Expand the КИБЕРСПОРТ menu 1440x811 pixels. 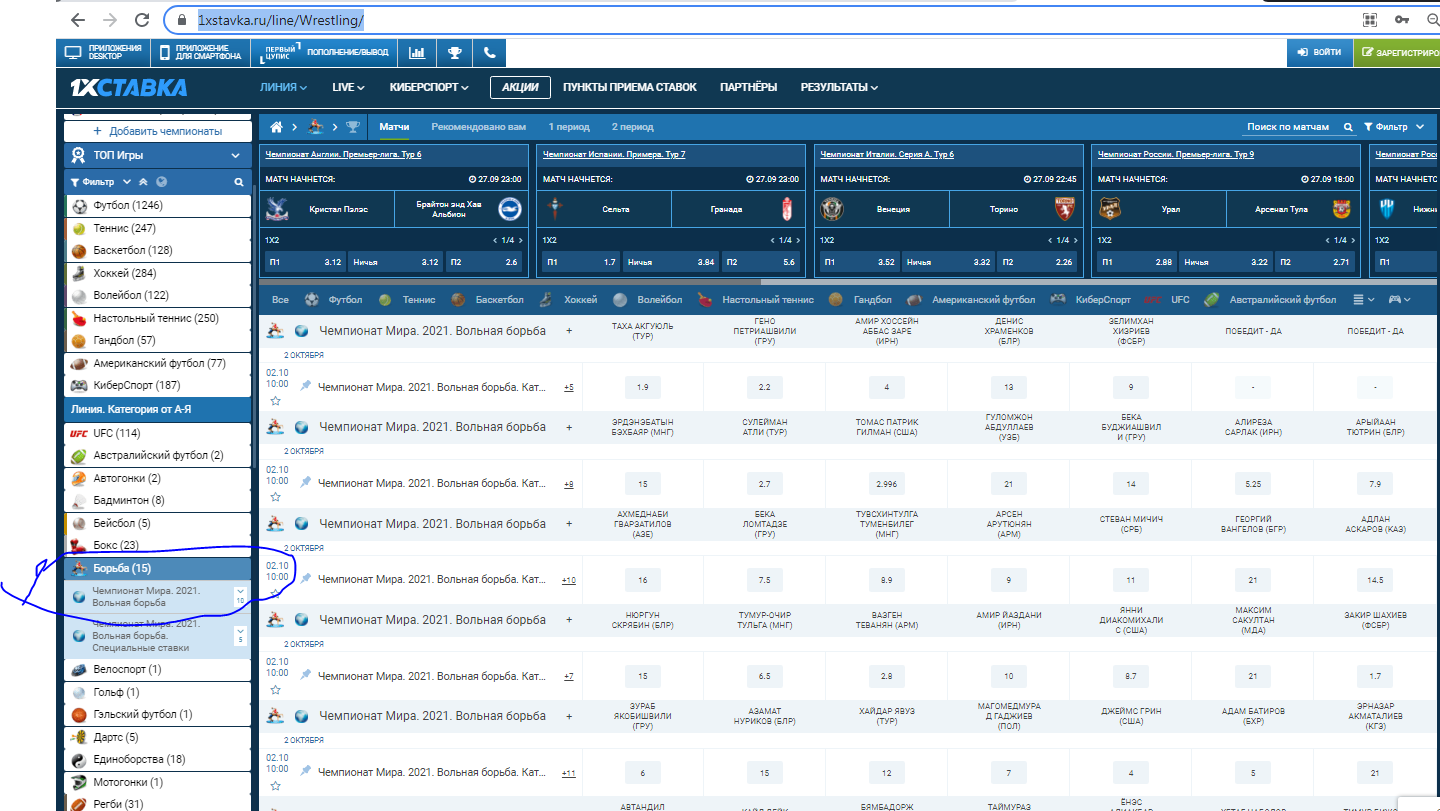(429, 87)
